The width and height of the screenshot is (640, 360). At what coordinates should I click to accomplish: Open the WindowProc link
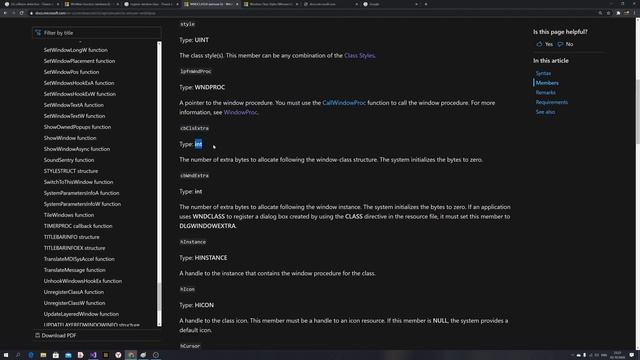(240, 112)
